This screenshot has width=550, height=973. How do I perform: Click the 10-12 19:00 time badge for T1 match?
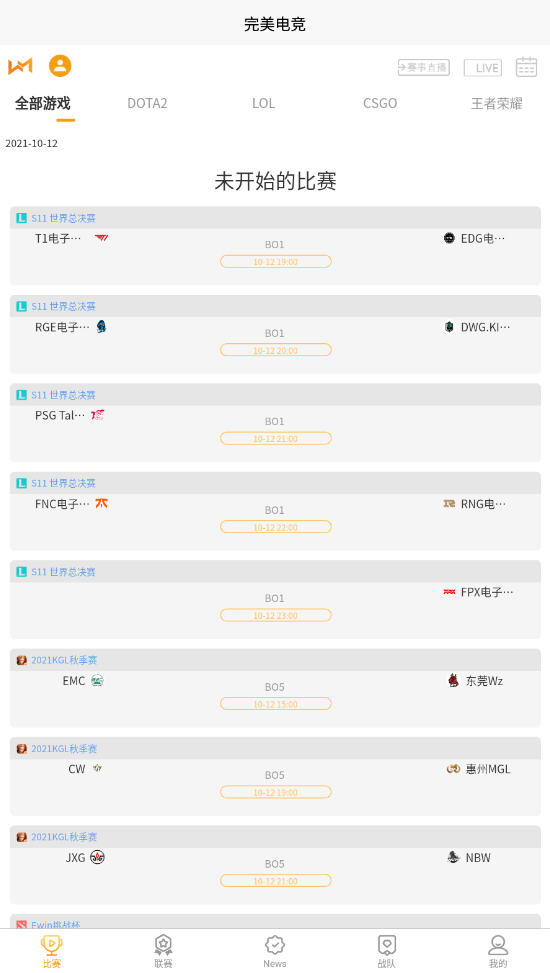point(276,262)
